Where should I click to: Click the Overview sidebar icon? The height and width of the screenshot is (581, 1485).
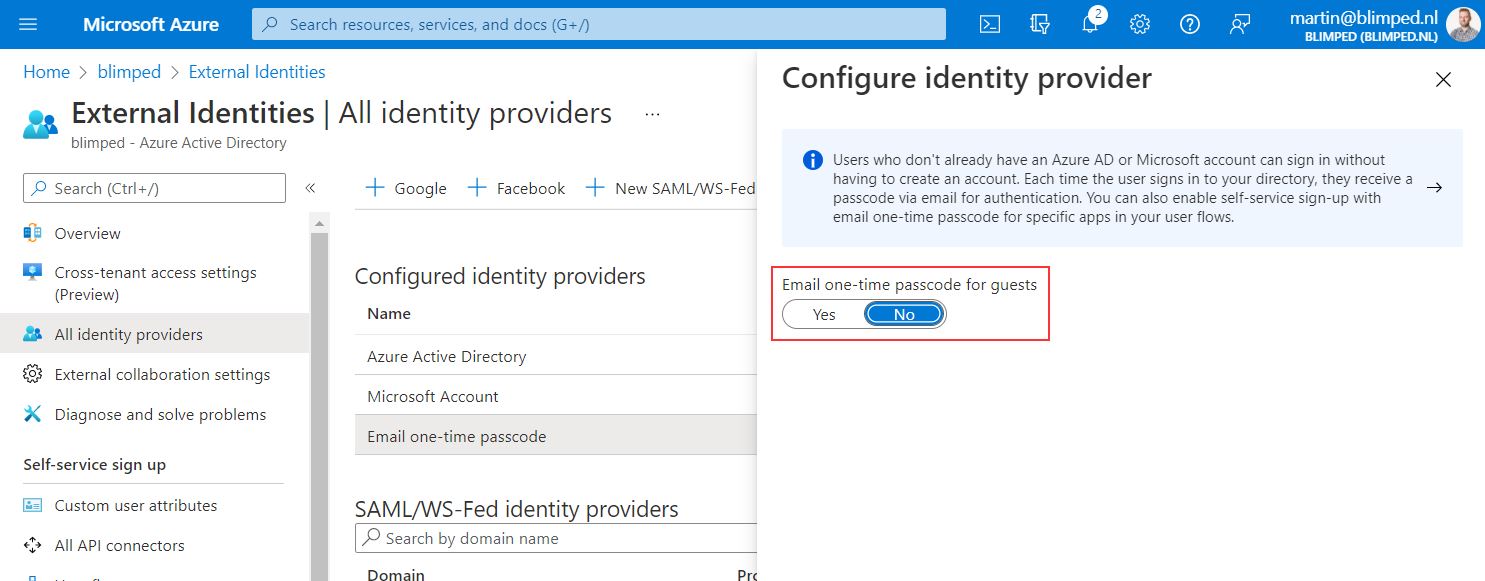(x=33, y=233)
